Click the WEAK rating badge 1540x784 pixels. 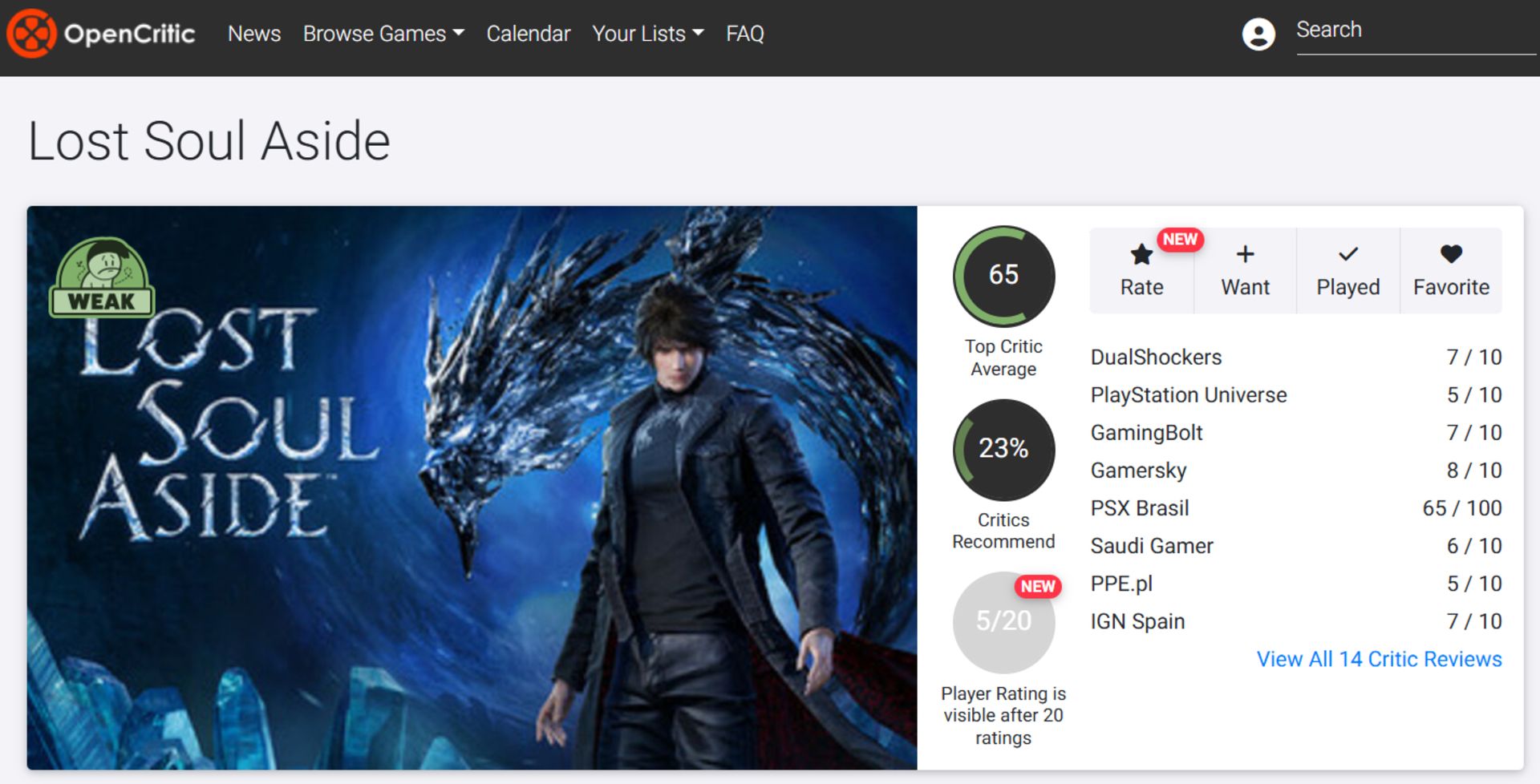click(102, 277)
